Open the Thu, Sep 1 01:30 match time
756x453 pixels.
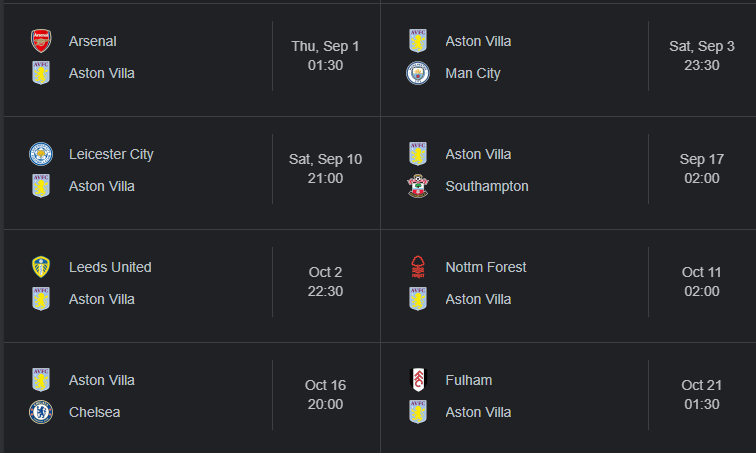[x=325, y=56]
